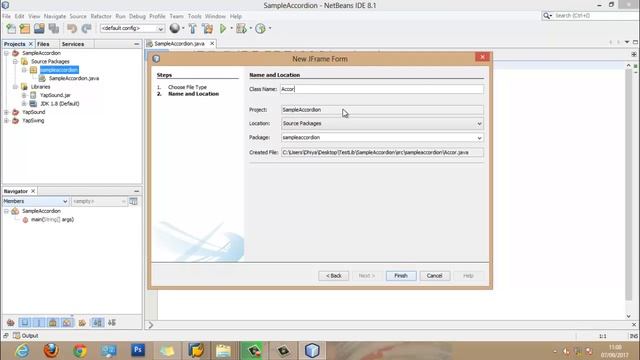640x360 pixels.
Task: Collapse the Libraries node
Action: click(x=15, y=87)
